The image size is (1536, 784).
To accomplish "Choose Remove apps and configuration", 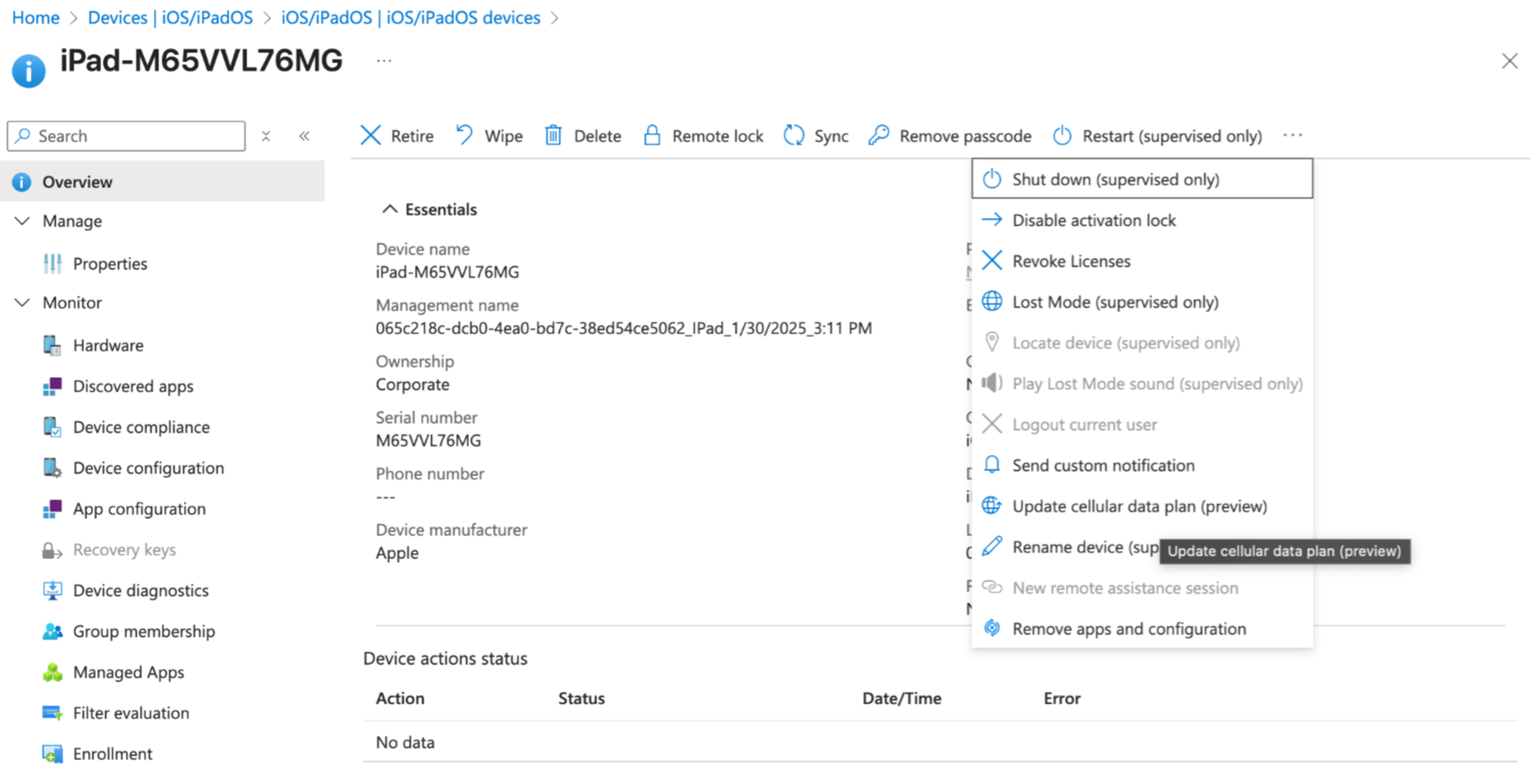I will click(1129, 629).
